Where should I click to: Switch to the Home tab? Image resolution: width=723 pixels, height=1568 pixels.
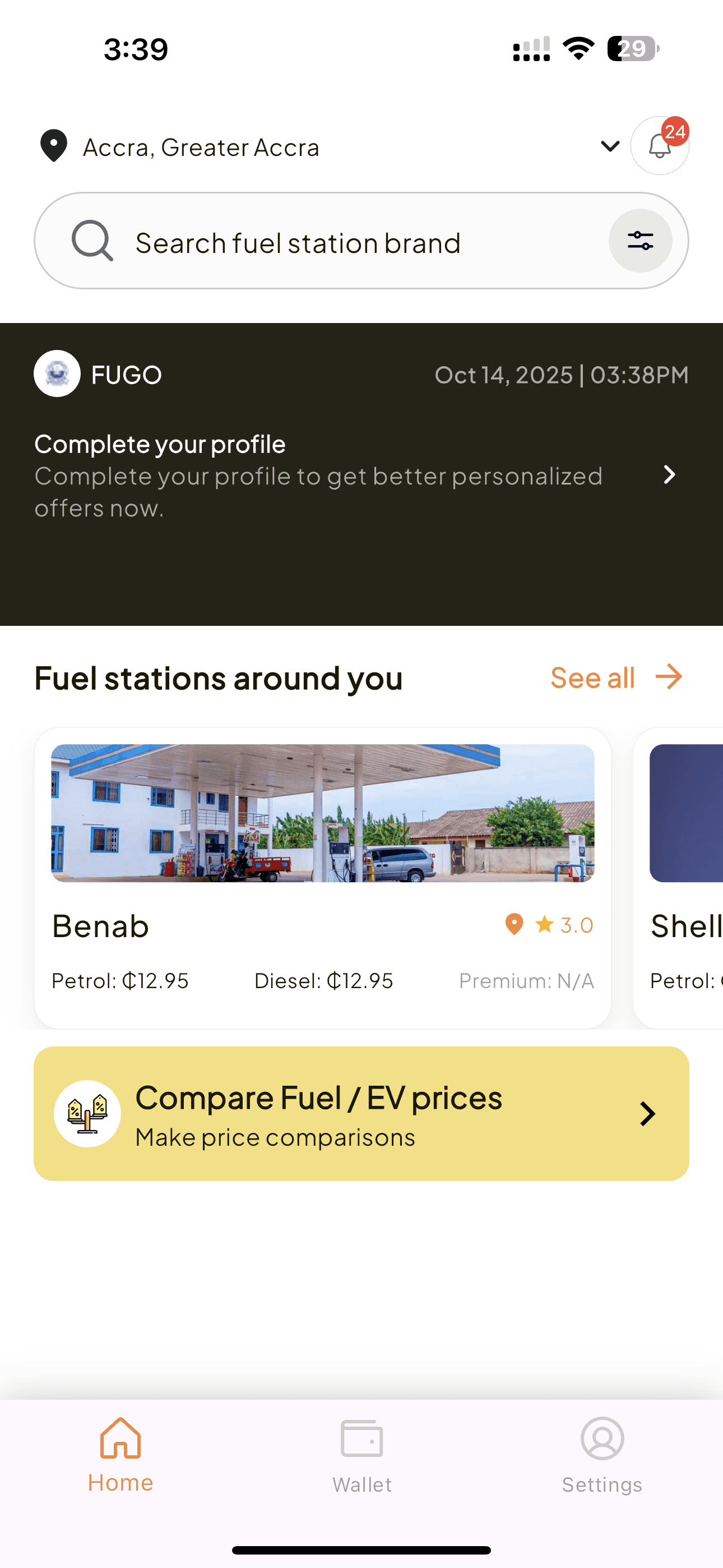[121, 1455]
